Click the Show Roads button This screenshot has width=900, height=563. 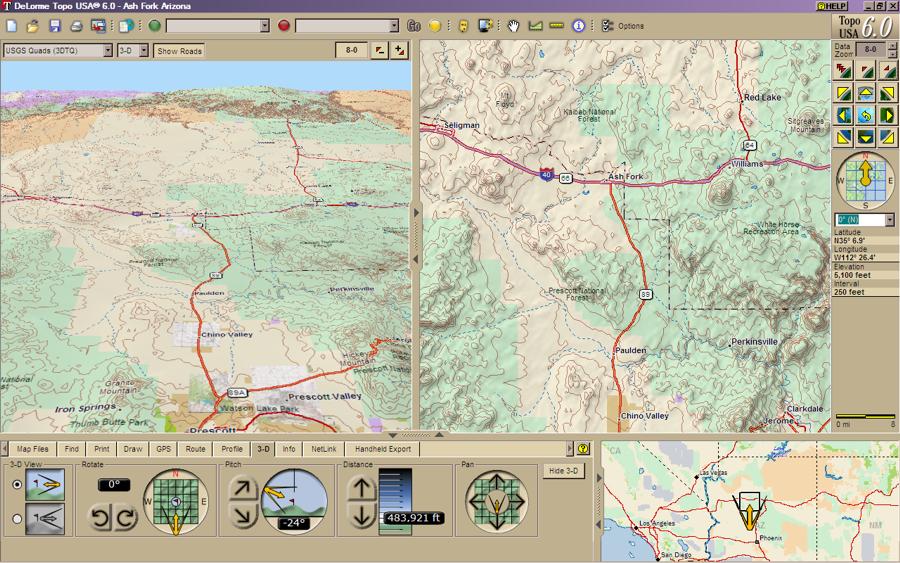click(x=179, y=50)
